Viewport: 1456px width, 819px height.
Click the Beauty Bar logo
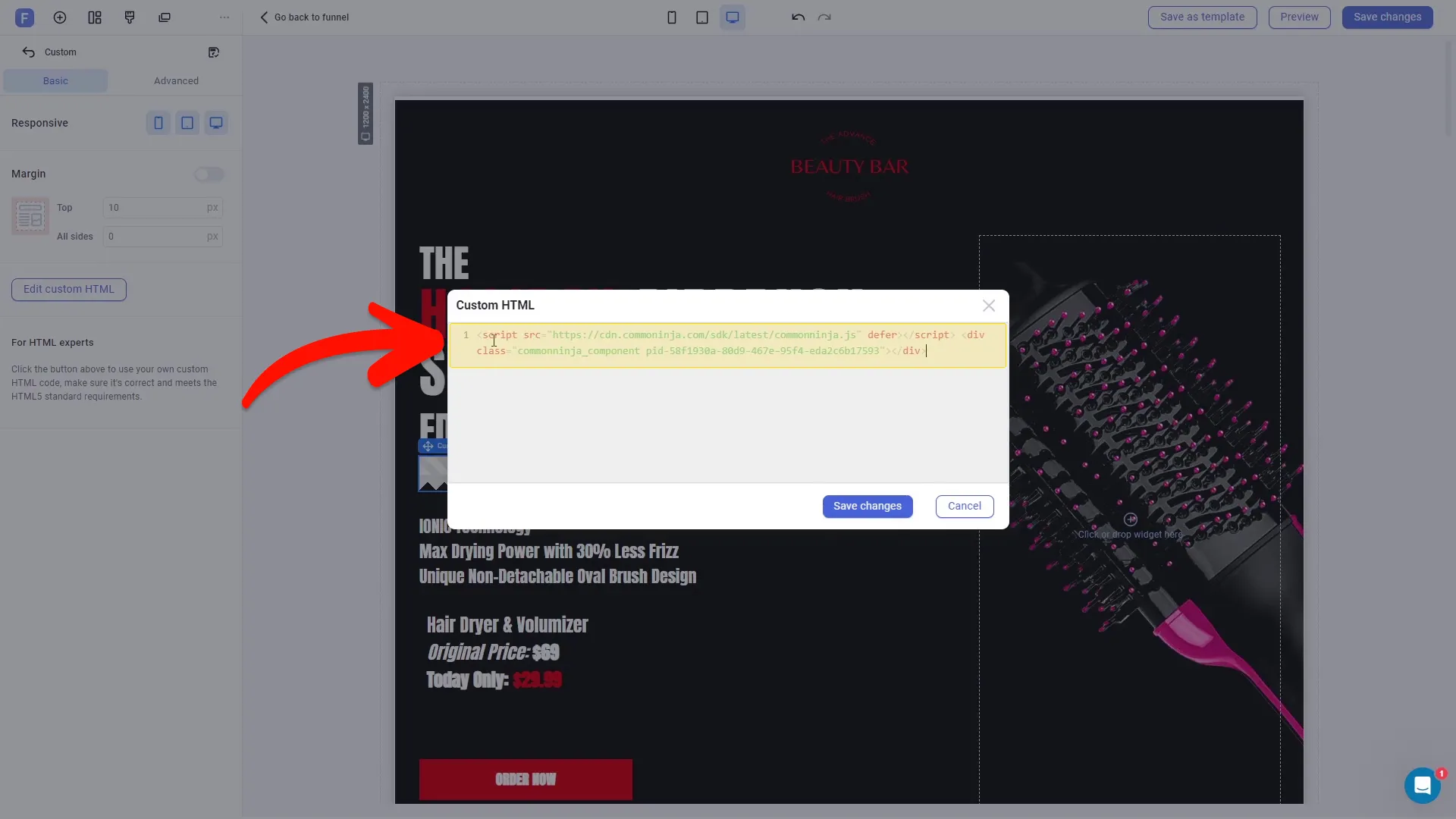click(849, 167)
